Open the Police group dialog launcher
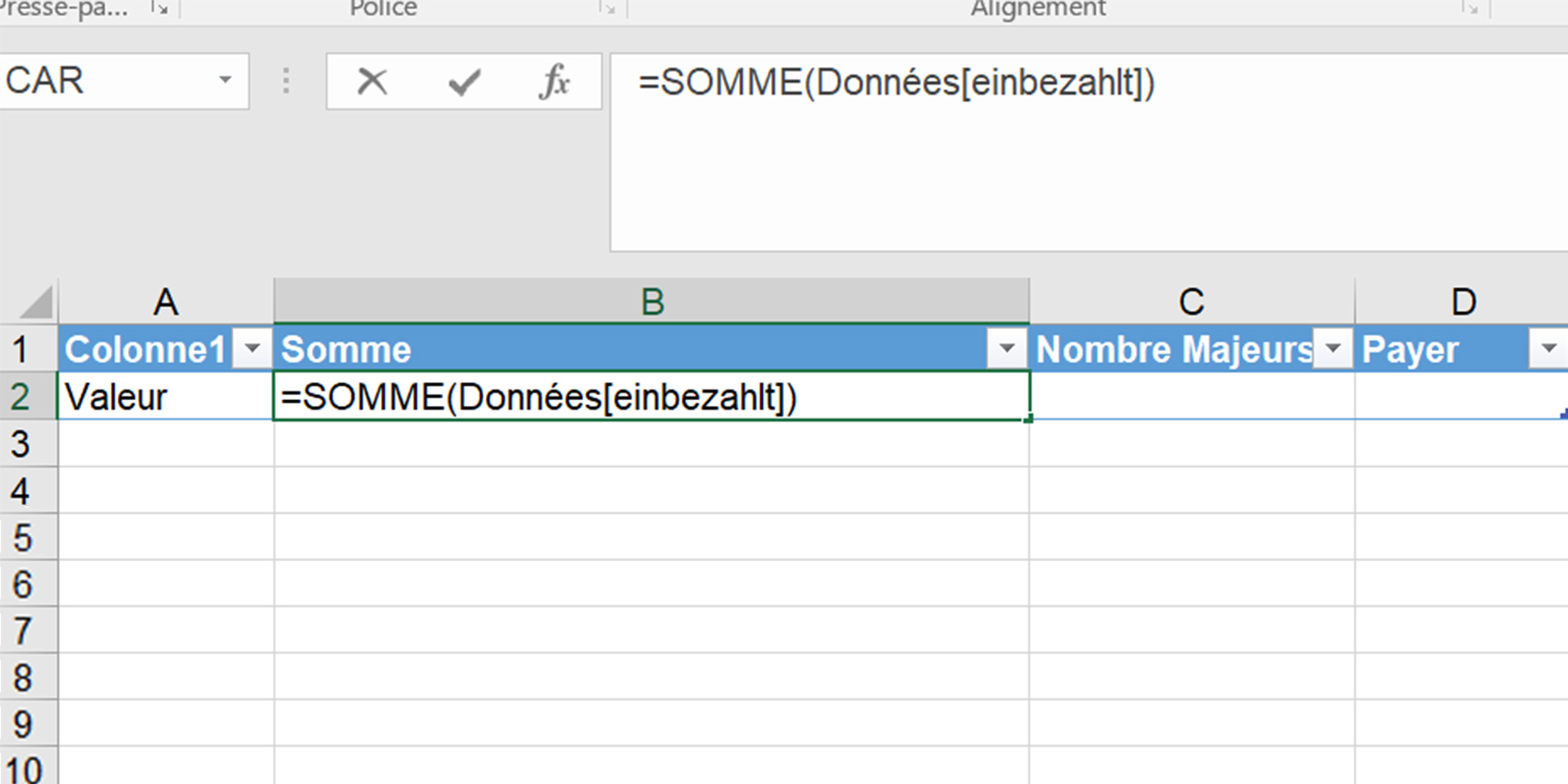The width and height of the screenshot is (1568, 784). 608,8
